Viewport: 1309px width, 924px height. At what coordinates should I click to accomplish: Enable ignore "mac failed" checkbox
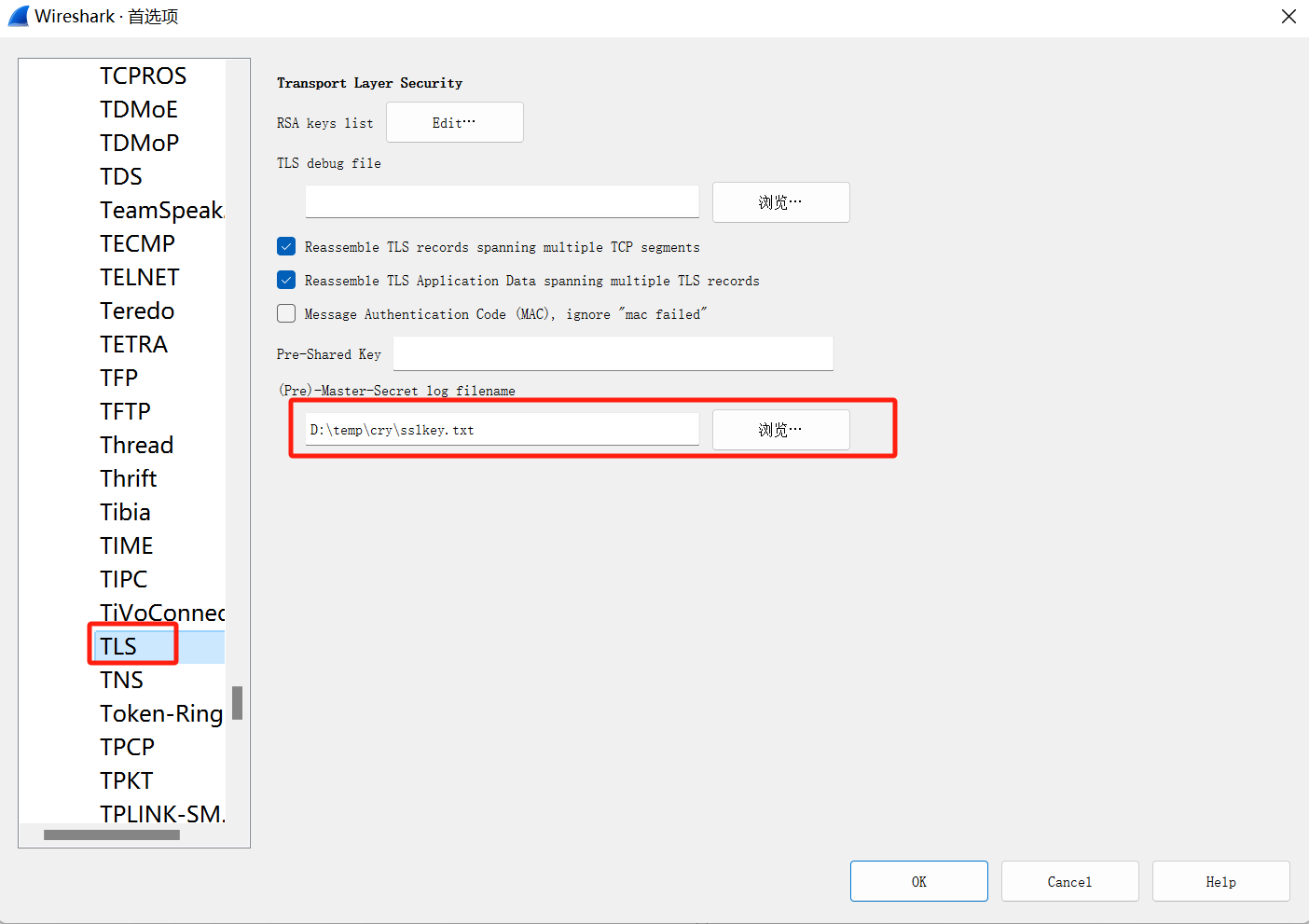point(286,314)
